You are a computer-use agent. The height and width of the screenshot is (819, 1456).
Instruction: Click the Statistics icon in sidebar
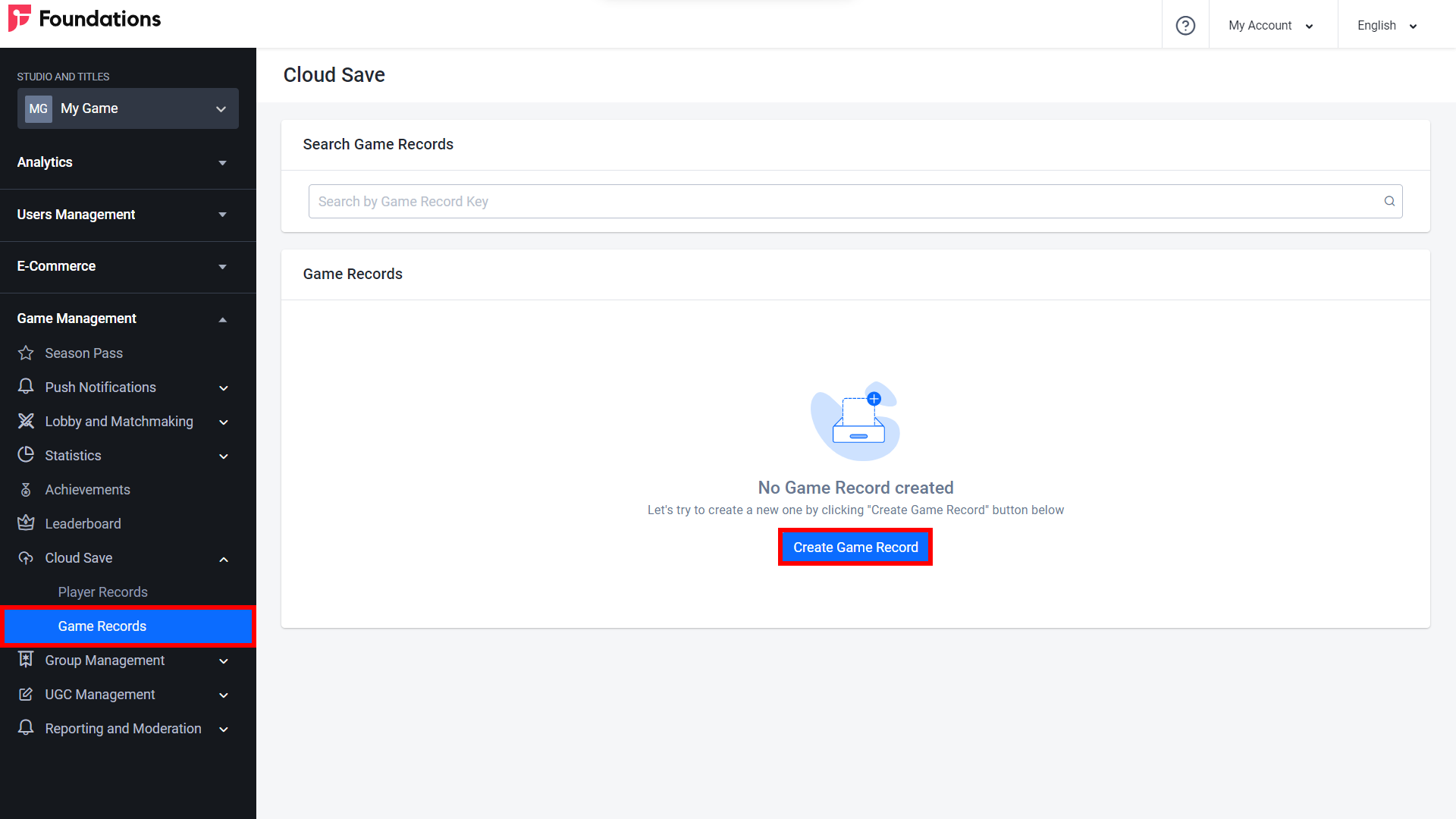click(26, 455)
